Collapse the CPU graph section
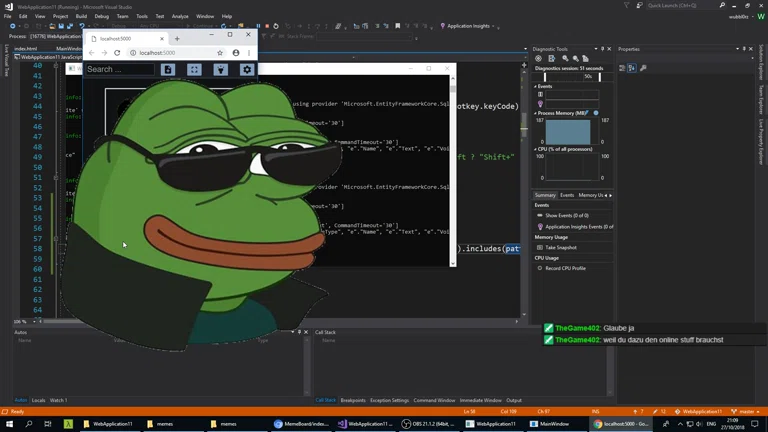 535,149
